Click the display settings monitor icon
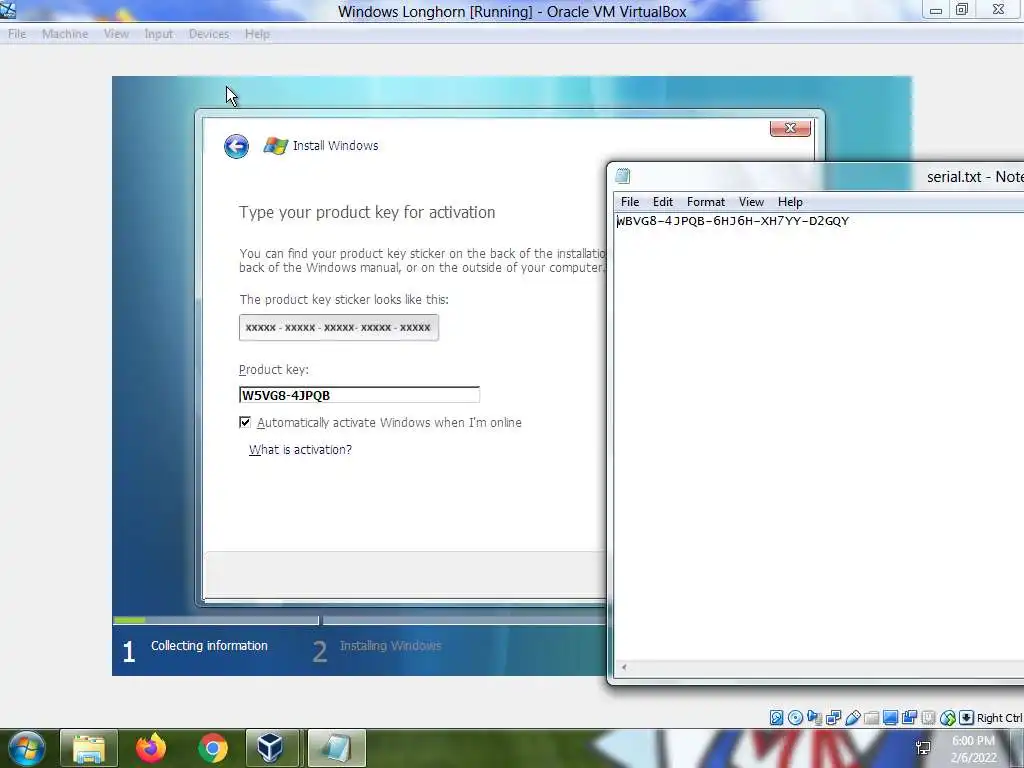Image resolution: width=1024 pixels, height=768 pixels. 890,718
